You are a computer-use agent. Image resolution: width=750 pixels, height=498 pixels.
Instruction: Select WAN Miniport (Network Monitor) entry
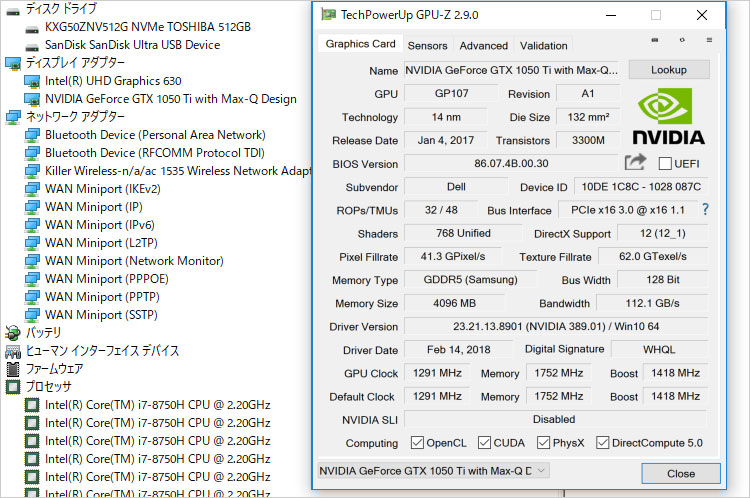[x=134, y=261]
